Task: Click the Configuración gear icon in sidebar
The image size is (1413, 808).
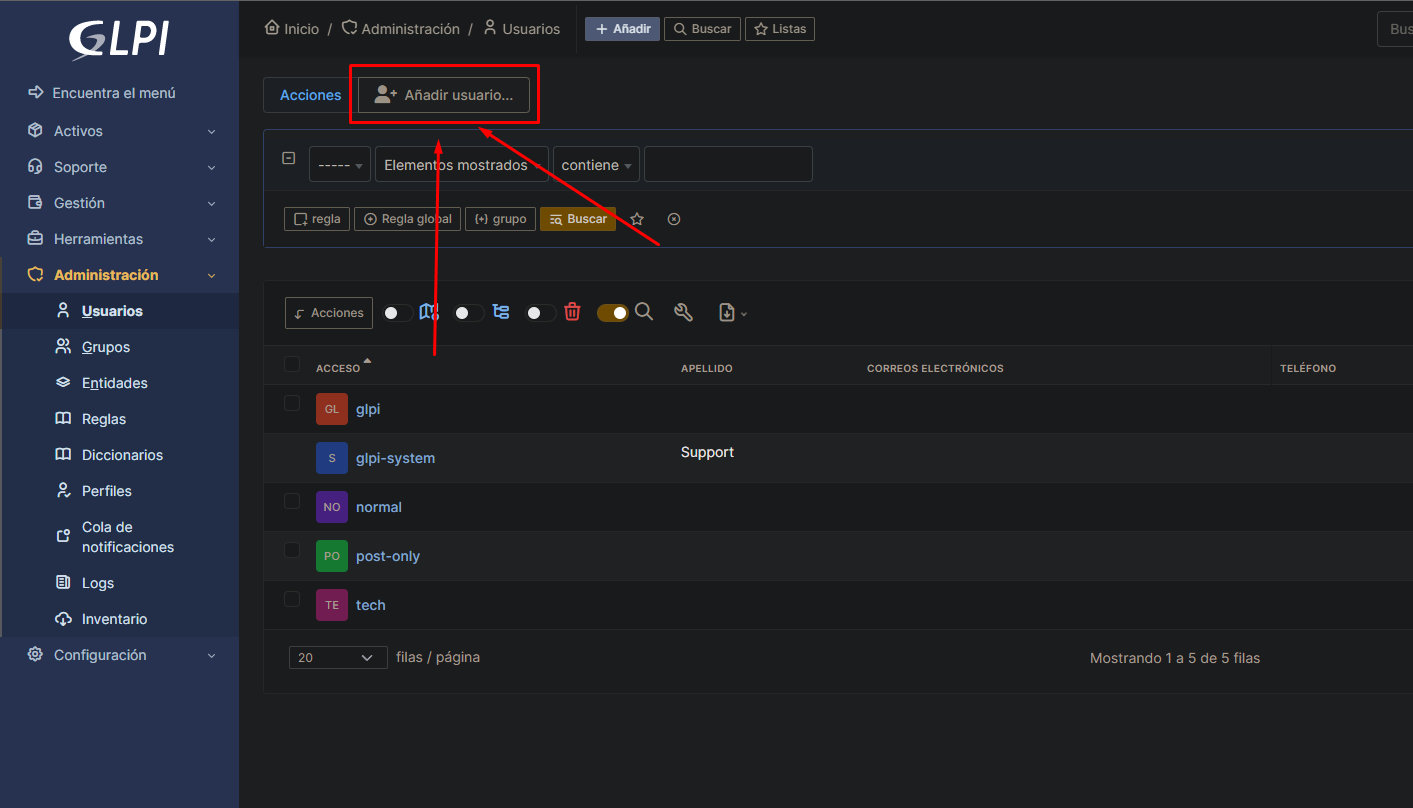Action: pyautogui.click(x=35, y=655)
